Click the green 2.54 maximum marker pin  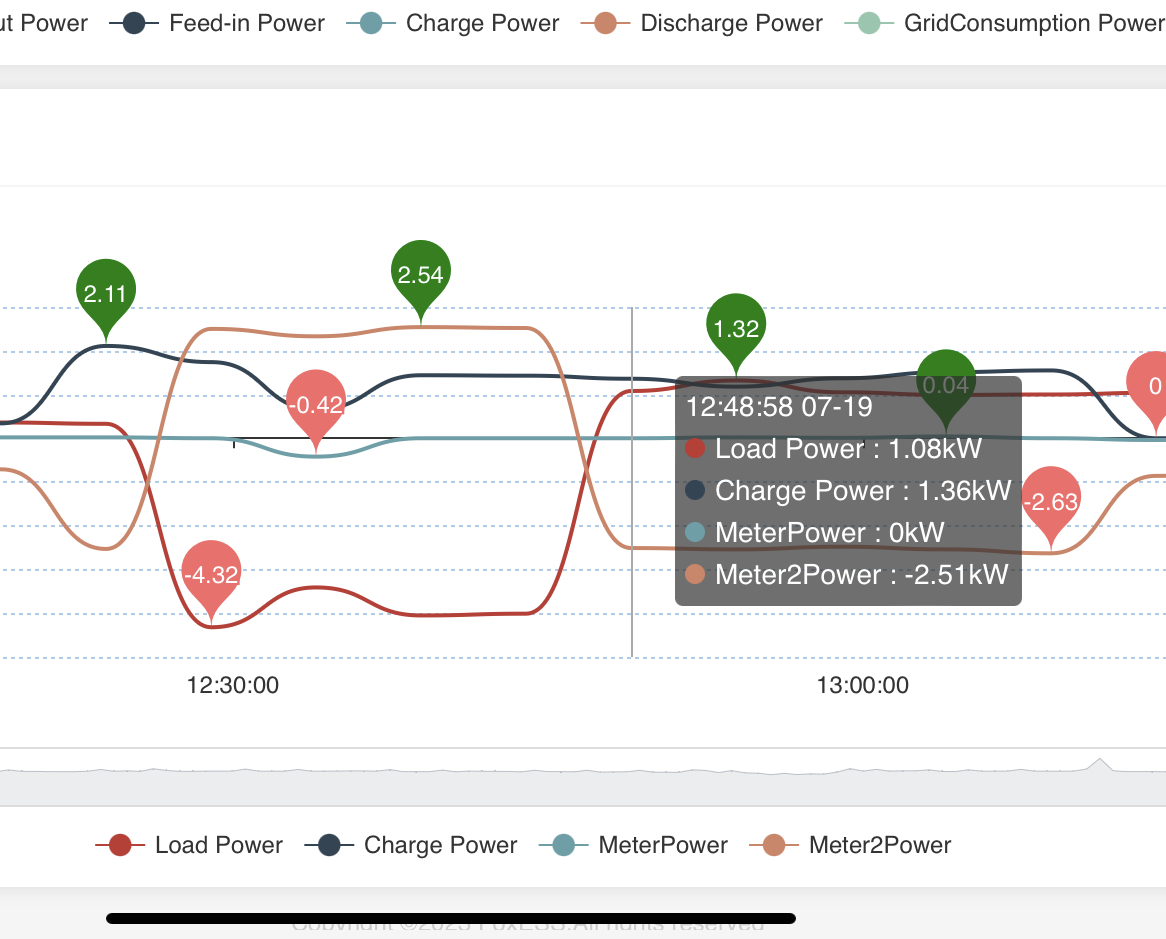click(421, 273)
